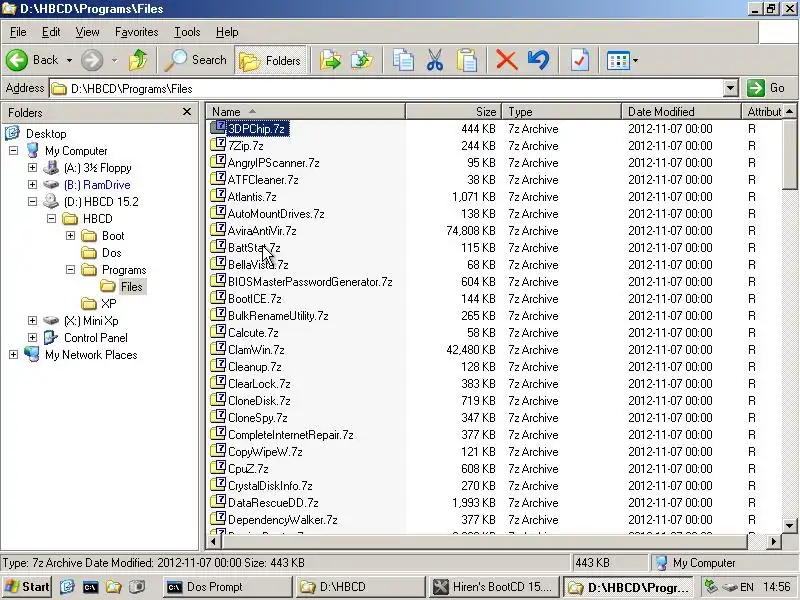Viewport: 800px width, 600px height.
Task: Sort by the Name column header
Action: 306,112
